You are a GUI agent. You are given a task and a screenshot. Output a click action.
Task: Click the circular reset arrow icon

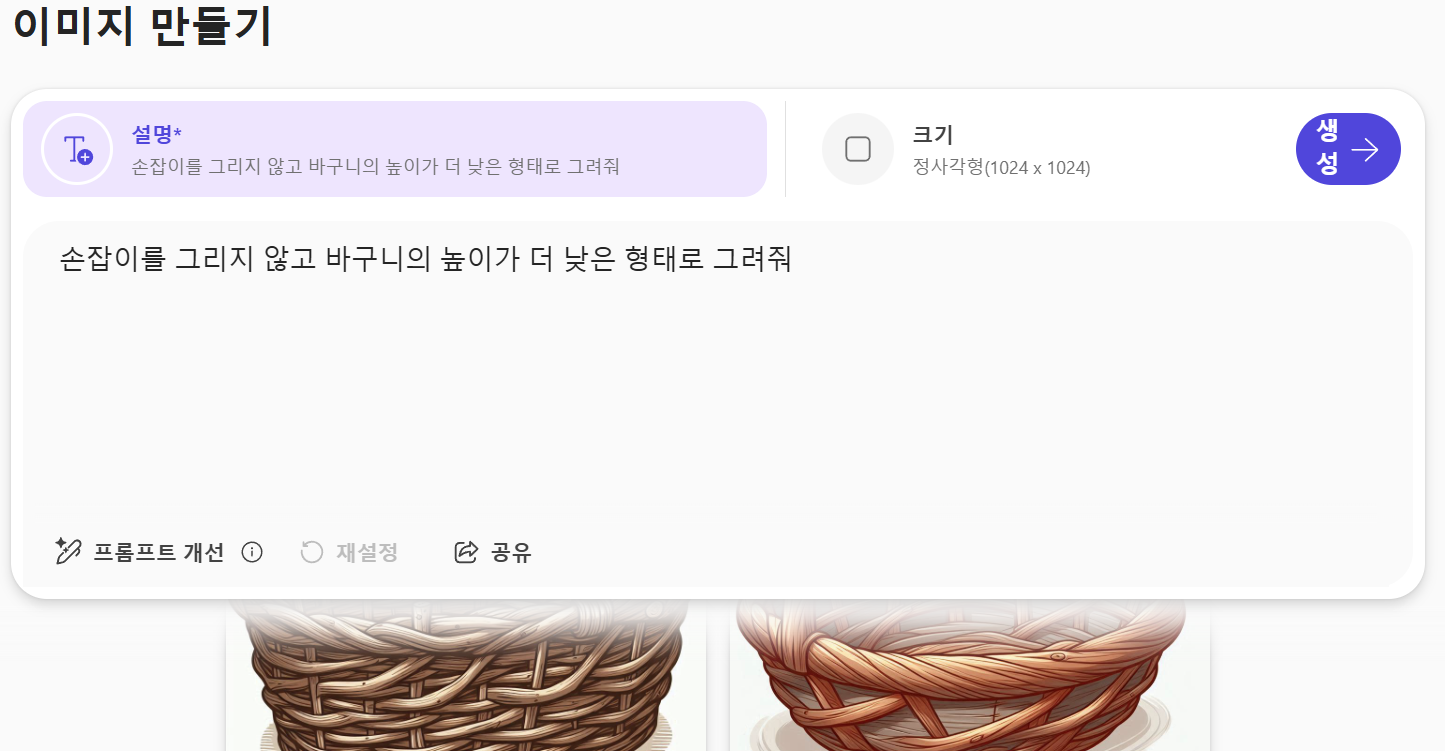[312, 552]
